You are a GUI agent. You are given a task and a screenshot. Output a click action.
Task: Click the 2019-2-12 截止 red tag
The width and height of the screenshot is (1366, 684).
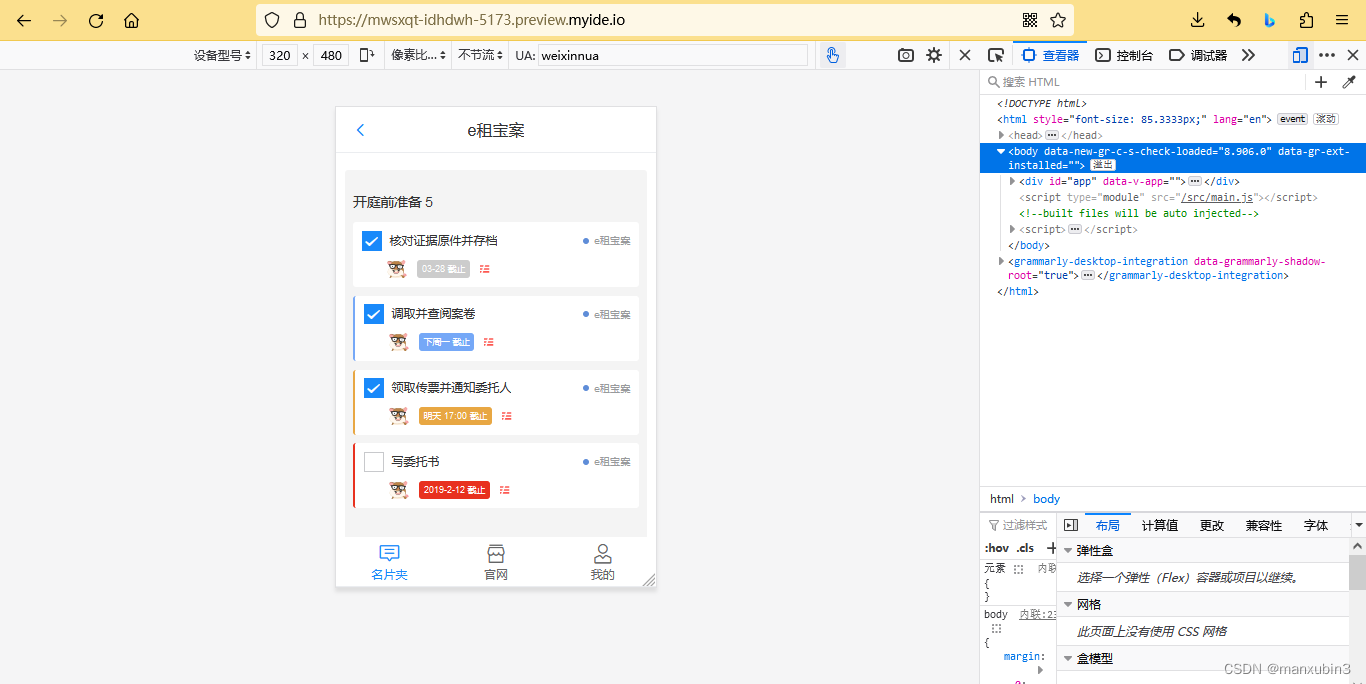tap(454, 490)
